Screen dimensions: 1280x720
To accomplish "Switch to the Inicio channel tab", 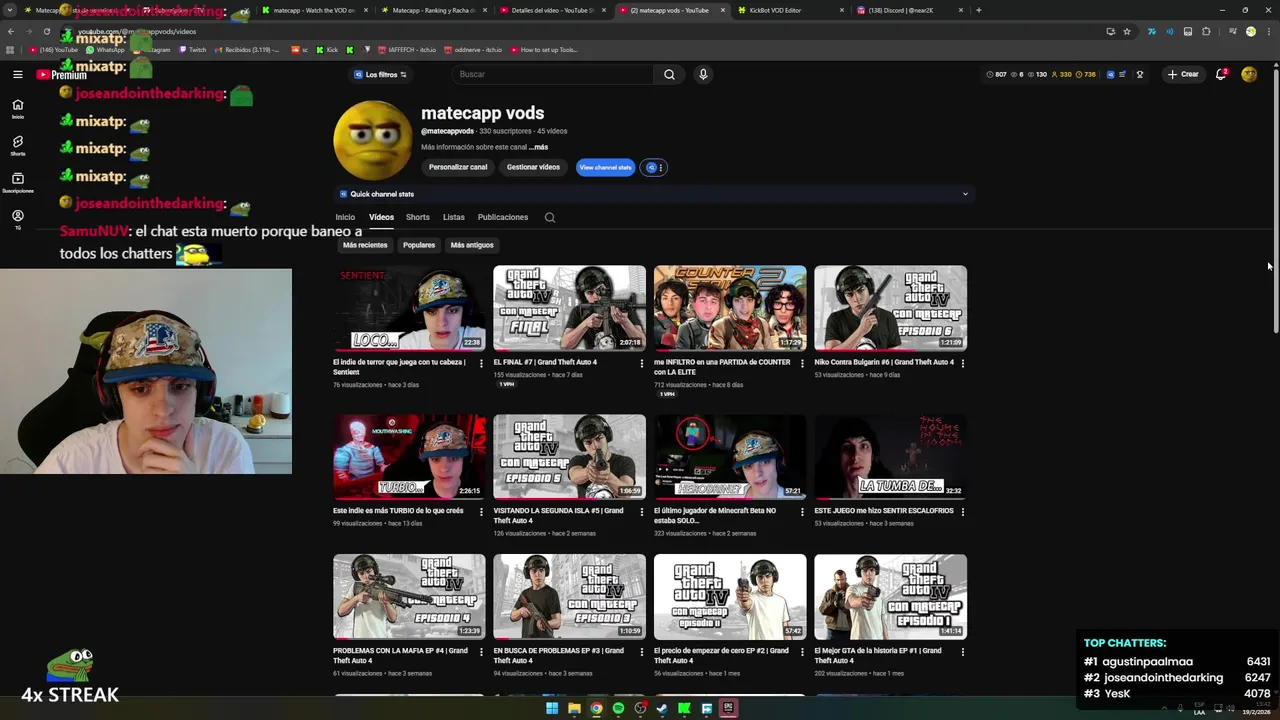I will (x=345, y=217).
